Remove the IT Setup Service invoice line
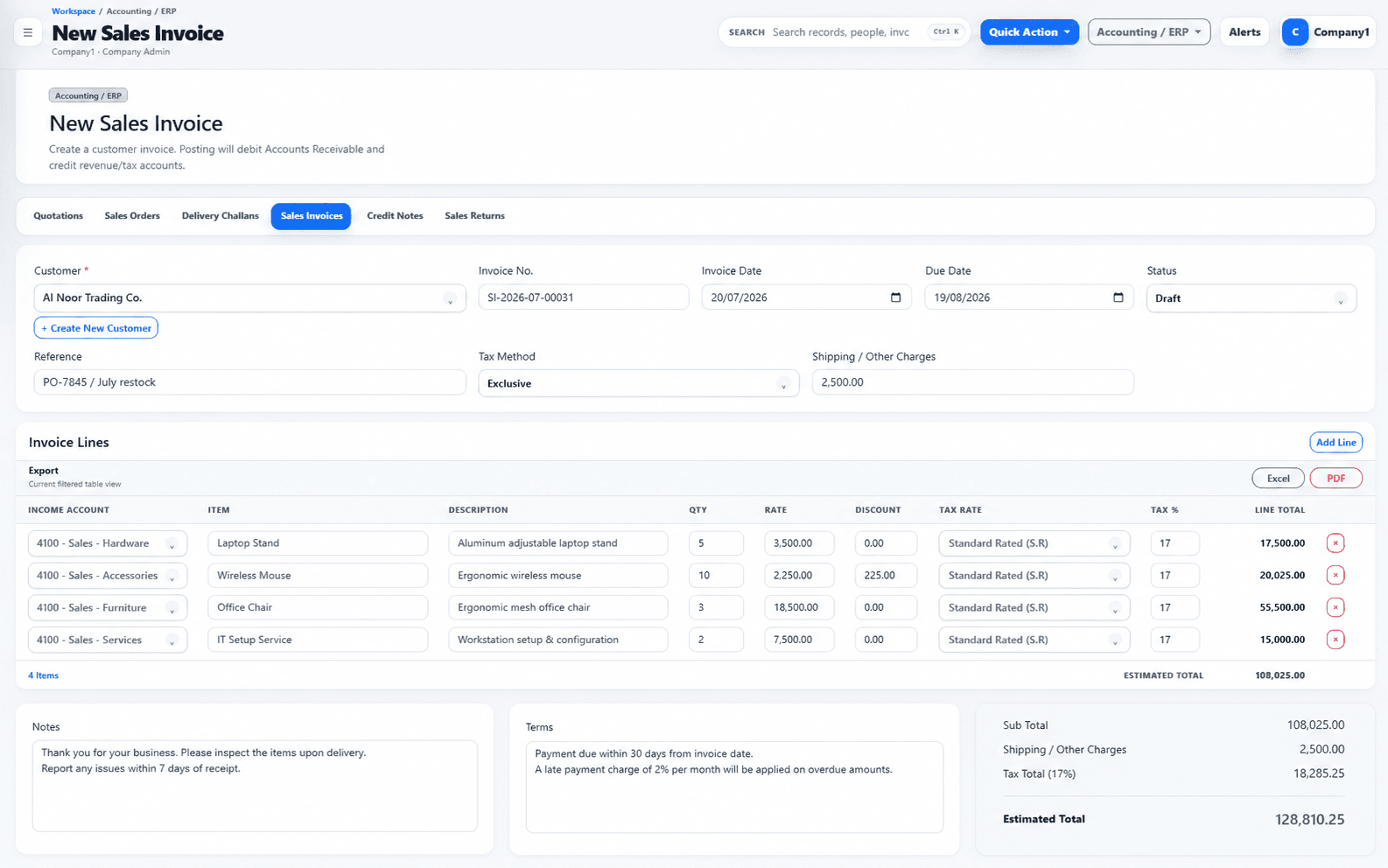Image resolution: width=1388 pixels, height=868 pixels. [x=1335, y=640]
